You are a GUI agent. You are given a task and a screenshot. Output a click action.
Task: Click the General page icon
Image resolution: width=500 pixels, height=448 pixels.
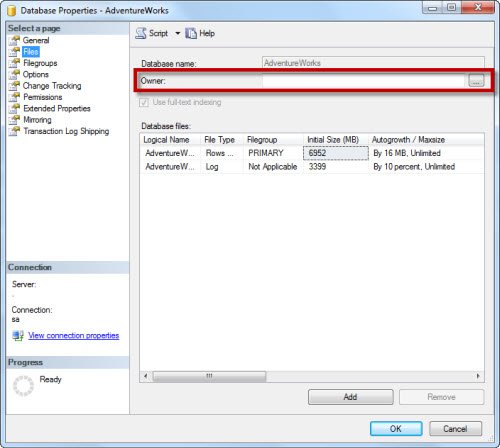coord(14,40)
